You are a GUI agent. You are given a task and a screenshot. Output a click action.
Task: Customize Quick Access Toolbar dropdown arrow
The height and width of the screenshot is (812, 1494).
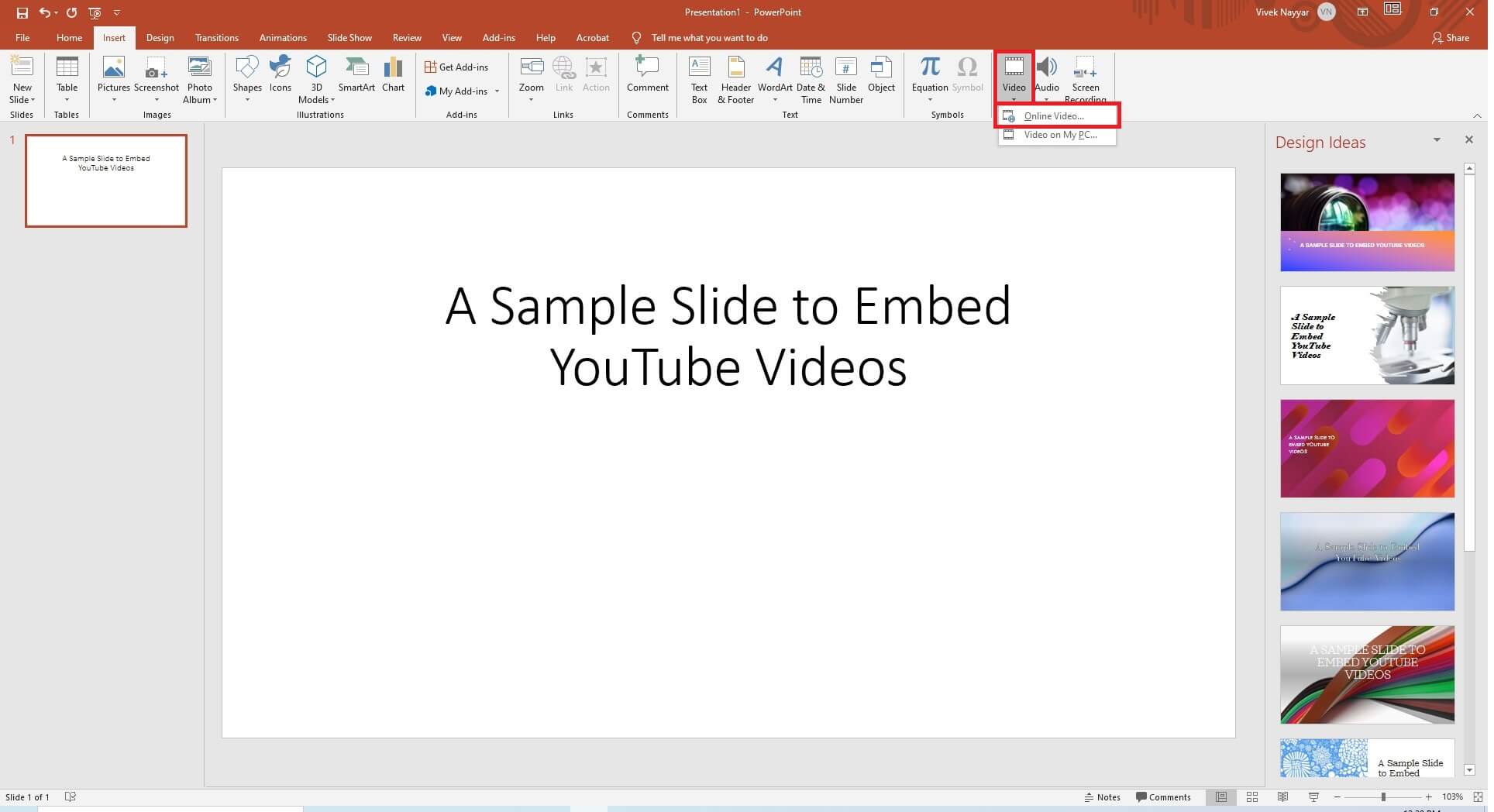click(117, 12)
